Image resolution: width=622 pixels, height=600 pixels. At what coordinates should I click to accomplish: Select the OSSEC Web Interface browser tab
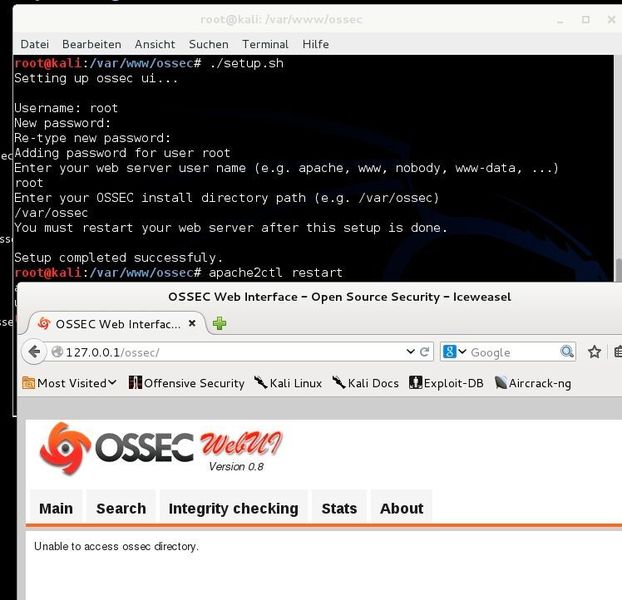click(117, 324)
